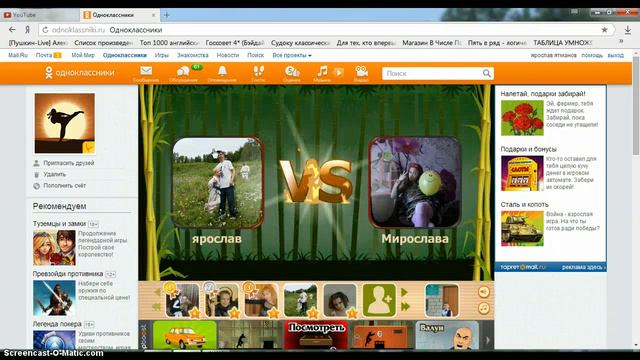Open Налетай, подарки забирай! ad
This screenshot has height=360, width=640.
point(543,93)
